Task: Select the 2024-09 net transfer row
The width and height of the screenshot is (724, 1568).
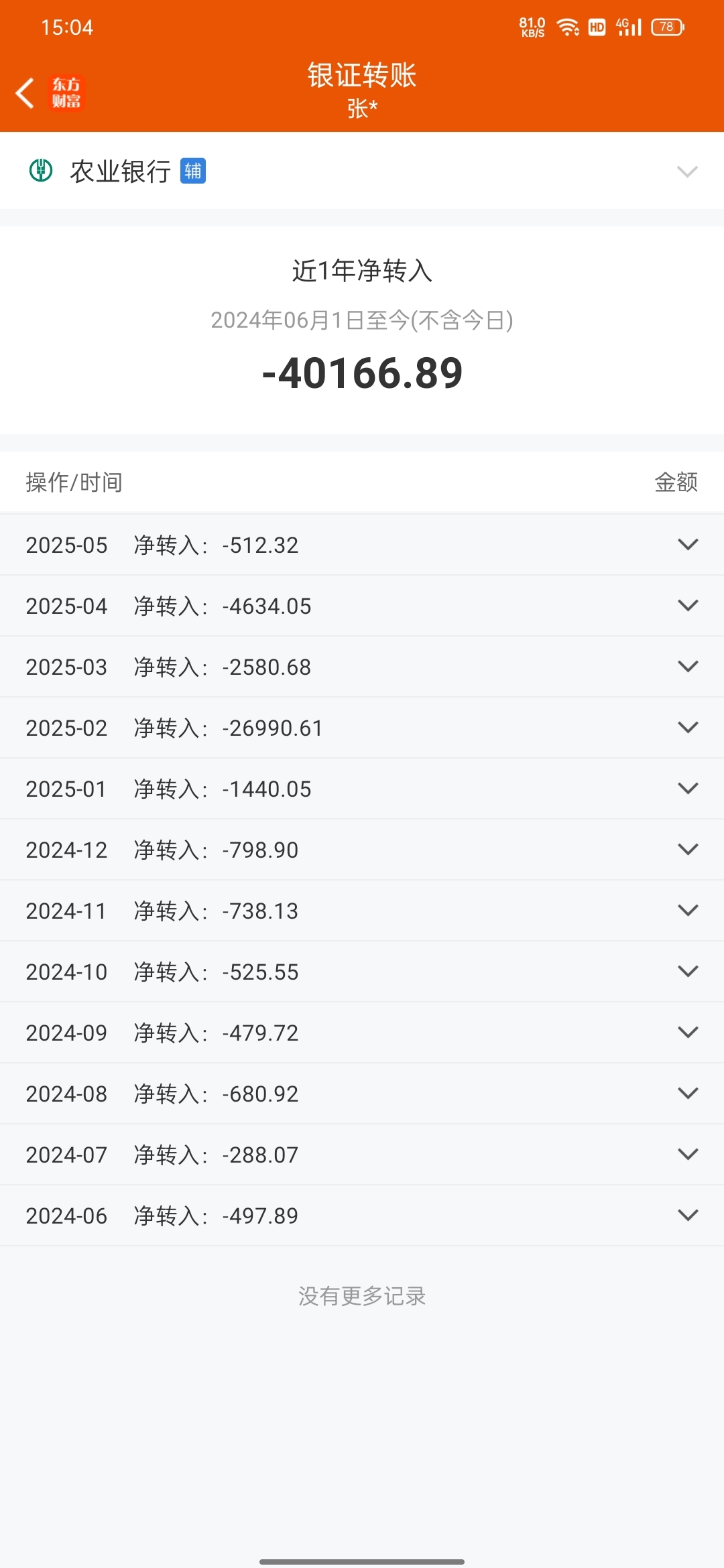Action: click(362, 1033)
